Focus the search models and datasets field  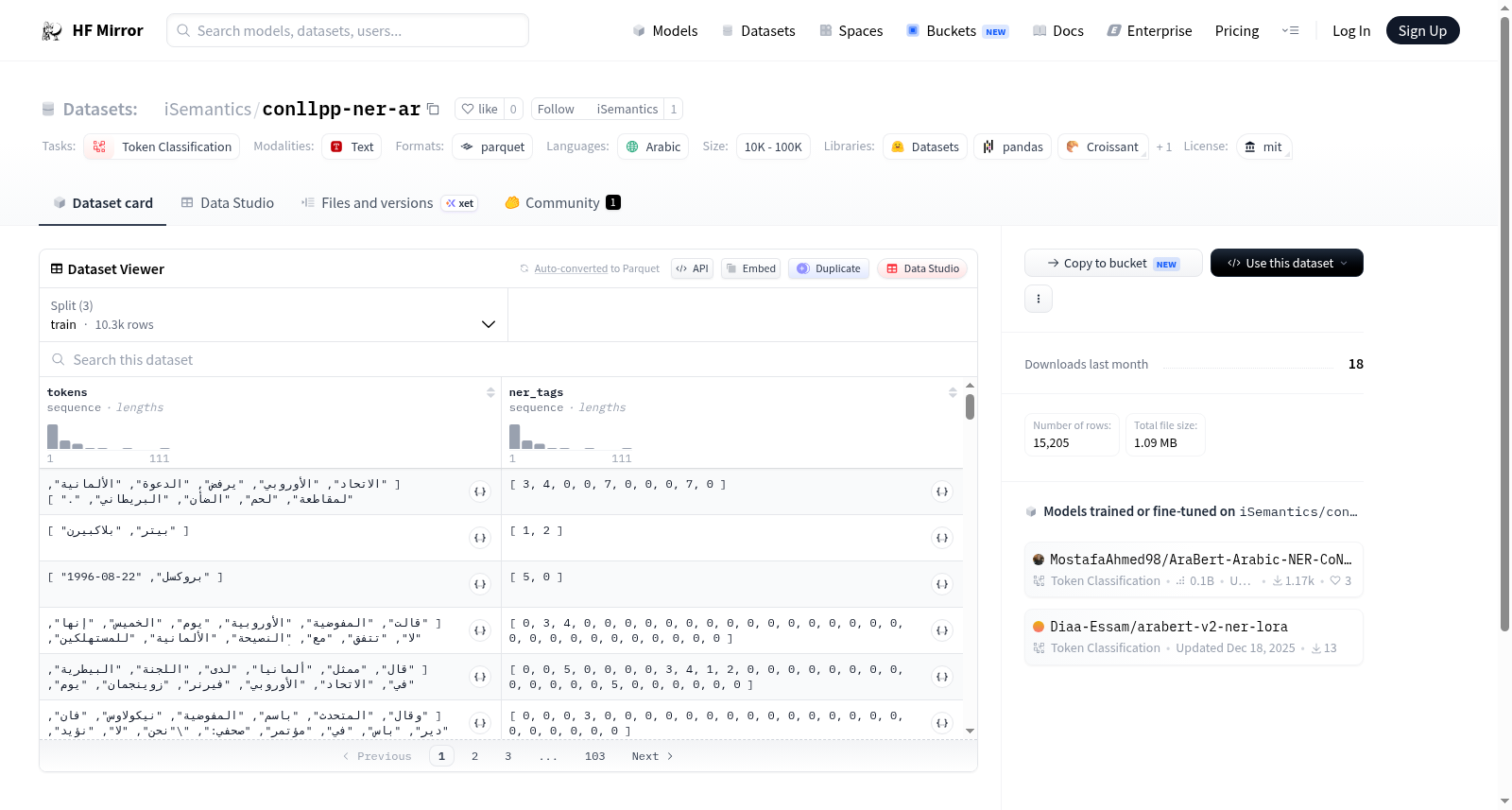click(348, 30)
